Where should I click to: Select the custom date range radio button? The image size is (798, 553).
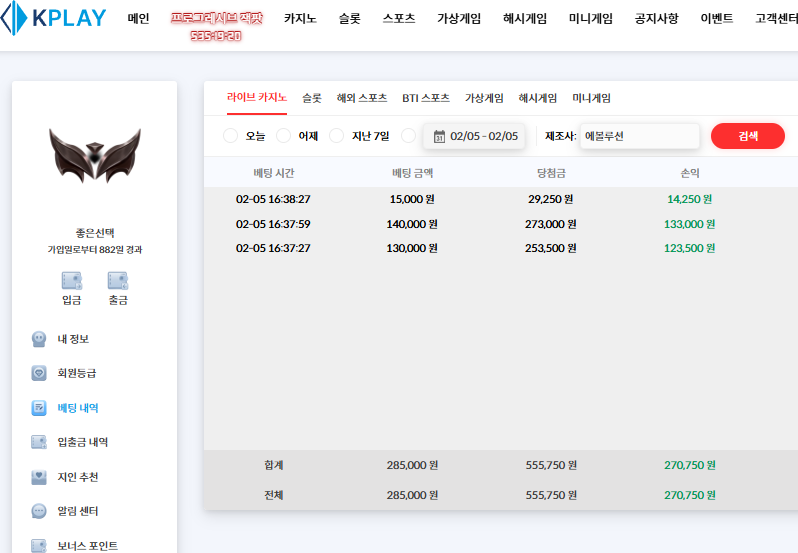pyautogui.click(x=408, y=136)
